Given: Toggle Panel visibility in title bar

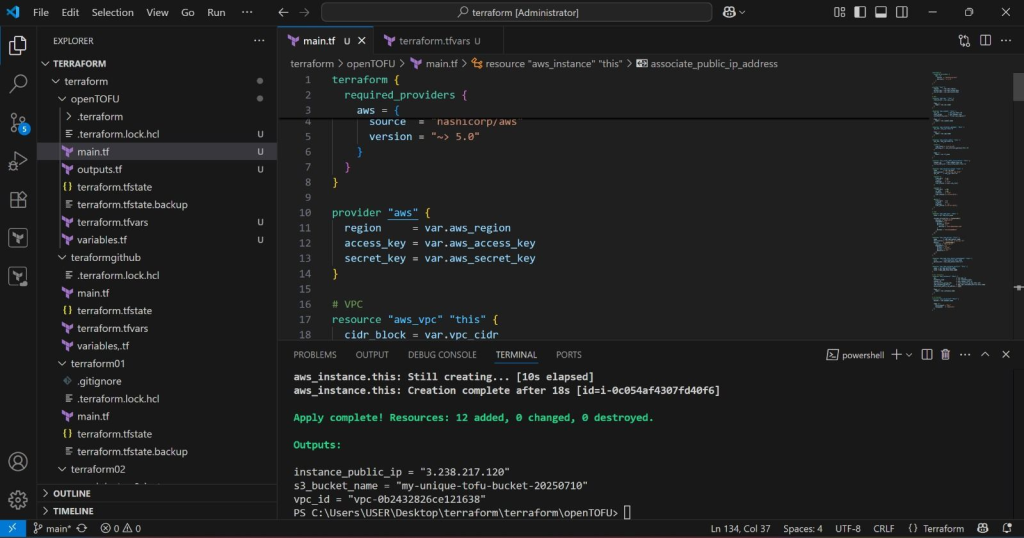Looking at the screenshot, I should pos(881,12).
